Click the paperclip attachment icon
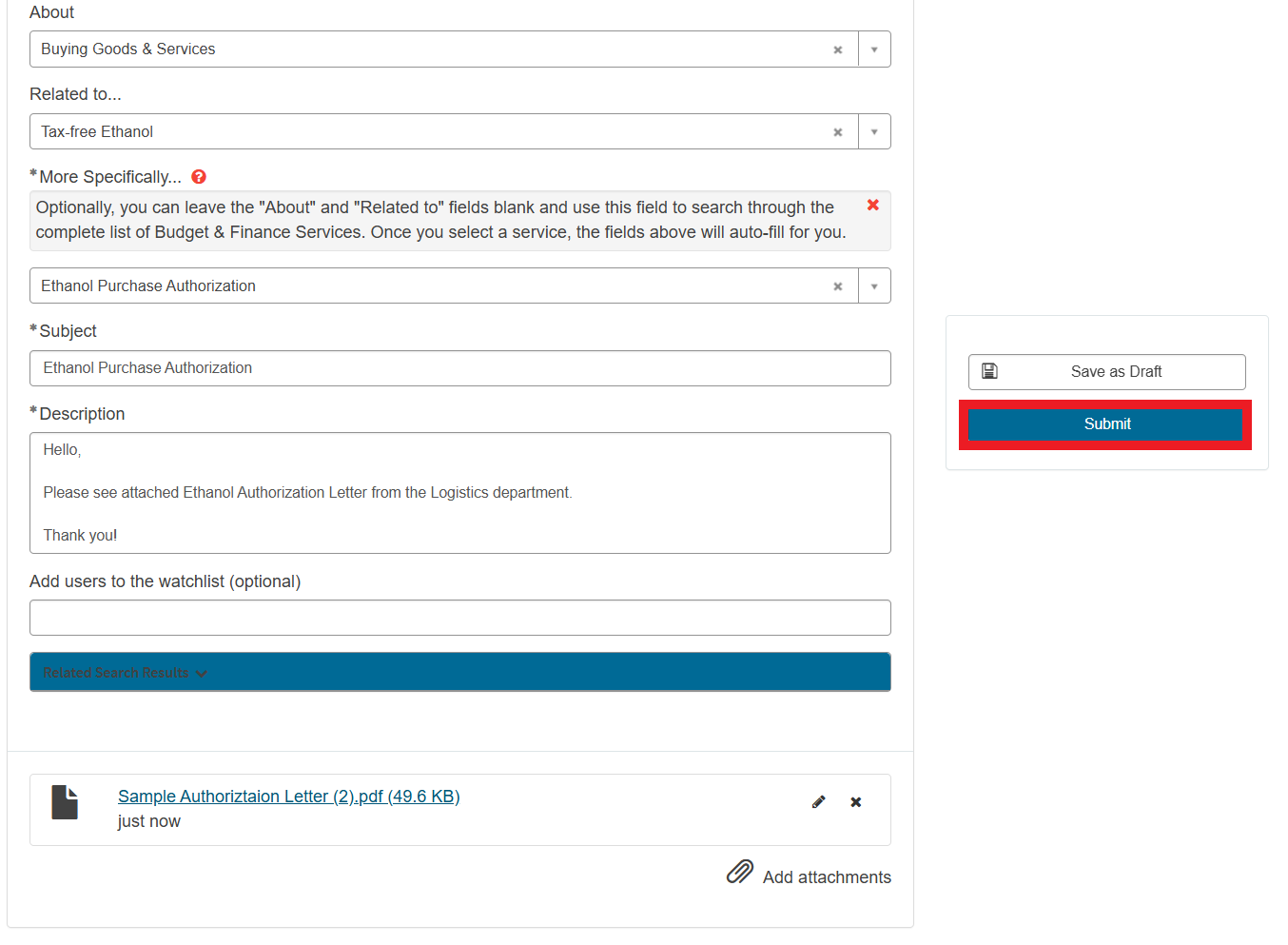Viewport: 1288px width, 945px height. click(740, 872)
